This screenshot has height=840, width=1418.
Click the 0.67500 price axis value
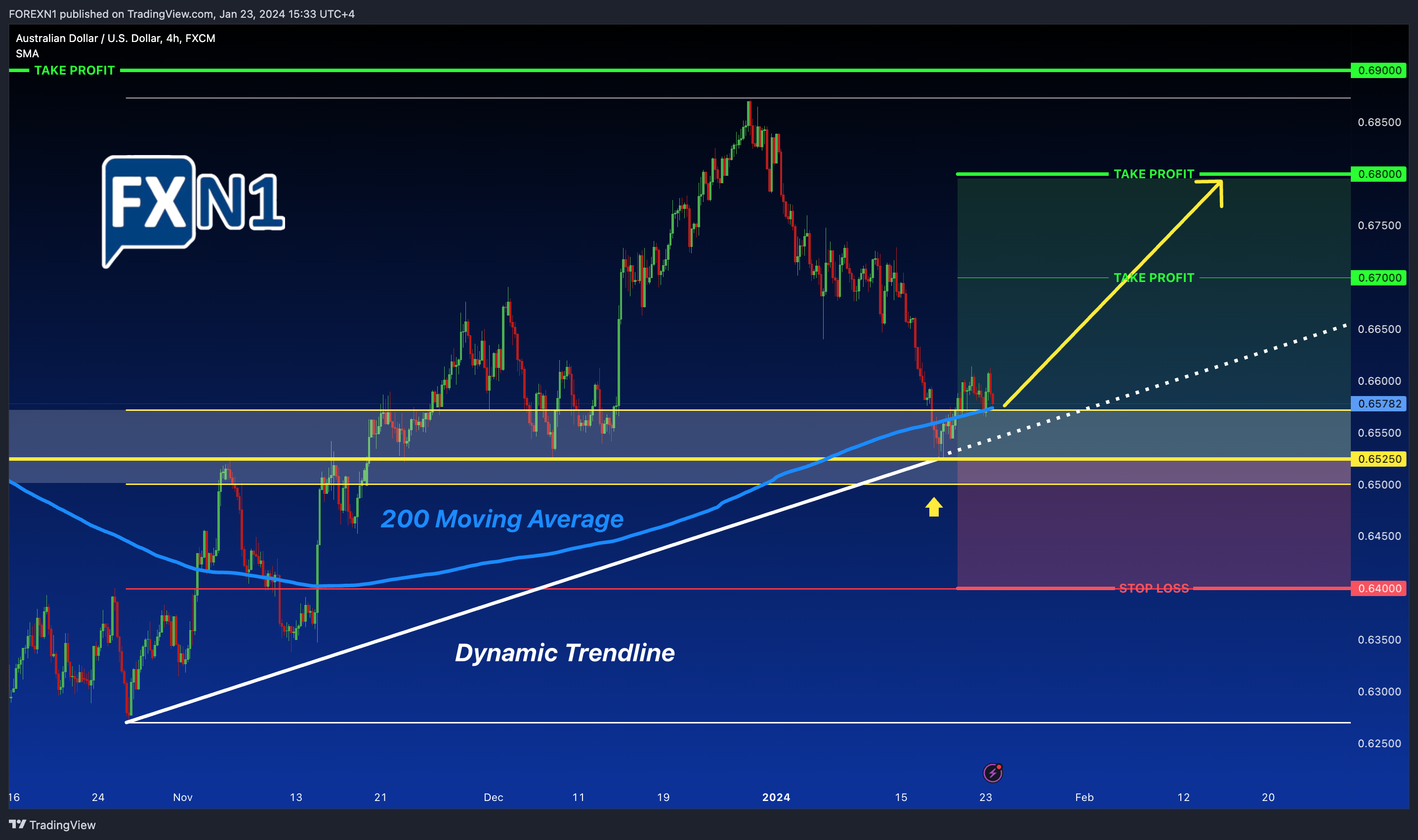1379,225
